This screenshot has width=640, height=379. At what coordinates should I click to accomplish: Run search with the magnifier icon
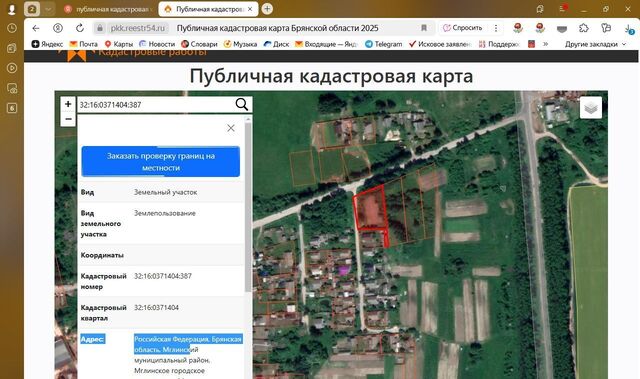point(242,104)
